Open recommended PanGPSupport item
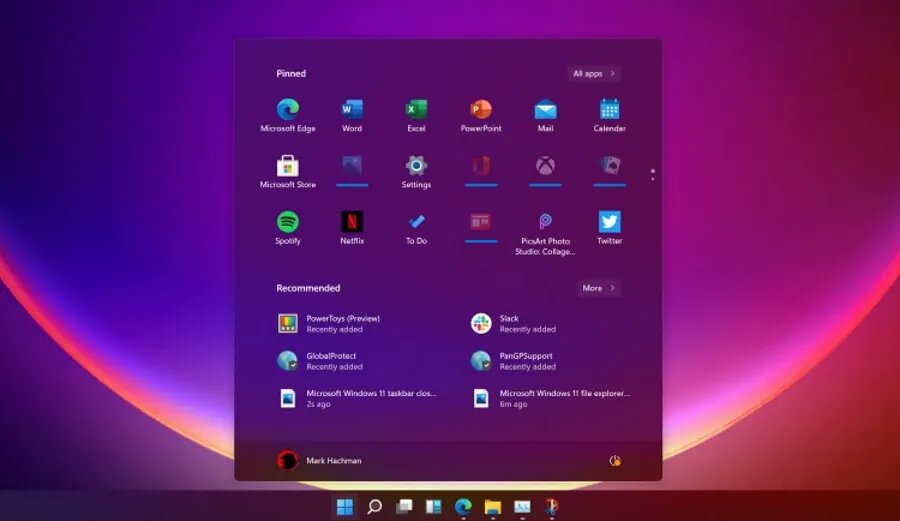The height and width of the screenshot is (521, 900). click(x=513, y=361)
